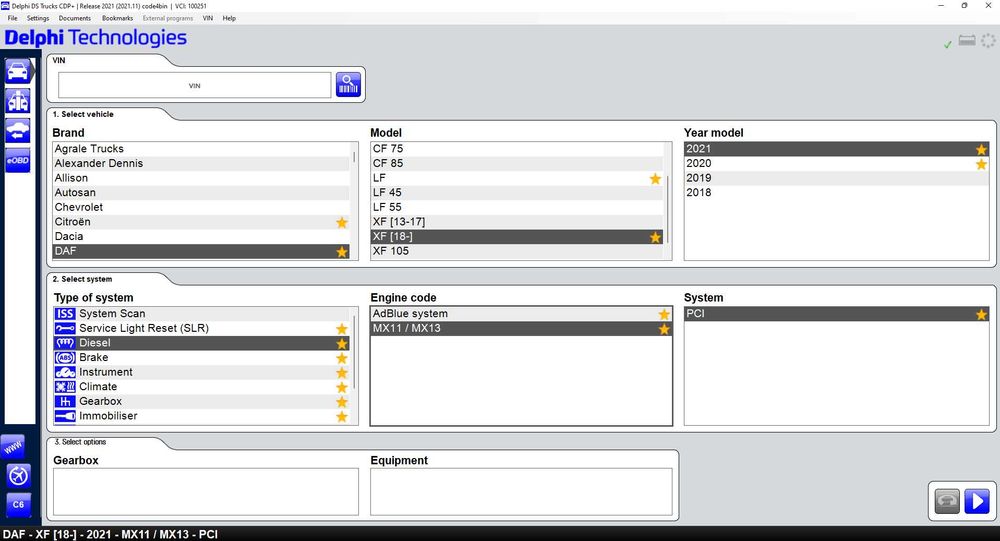Image resolution: width=1000 pixels, height=541 pixels.
Task: Select Climate system type
Action: [202, 387]
